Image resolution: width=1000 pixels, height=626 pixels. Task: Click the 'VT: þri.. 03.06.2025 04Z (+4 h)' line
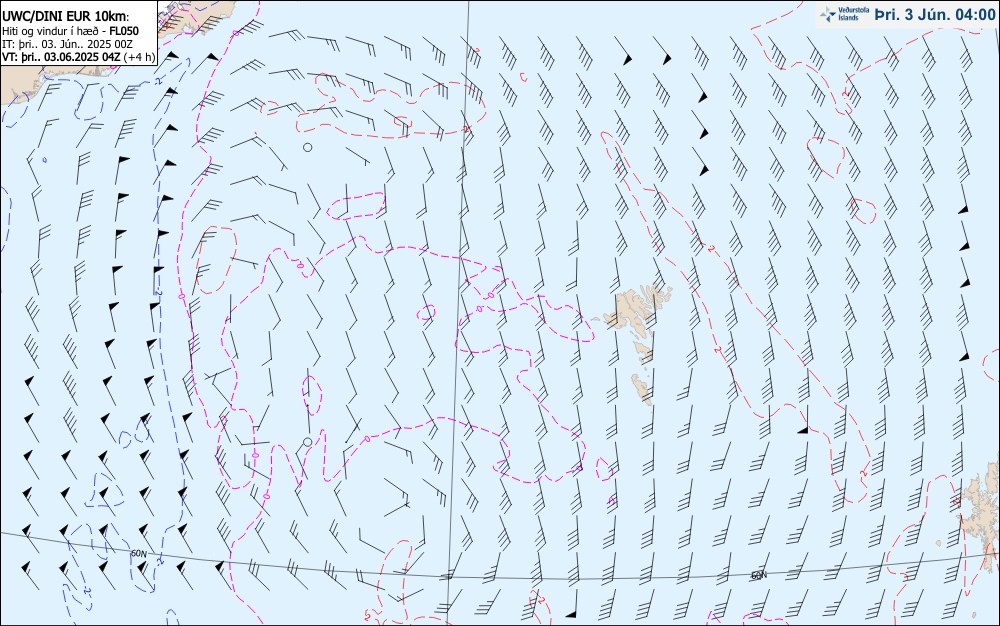[x=78, y=57]
